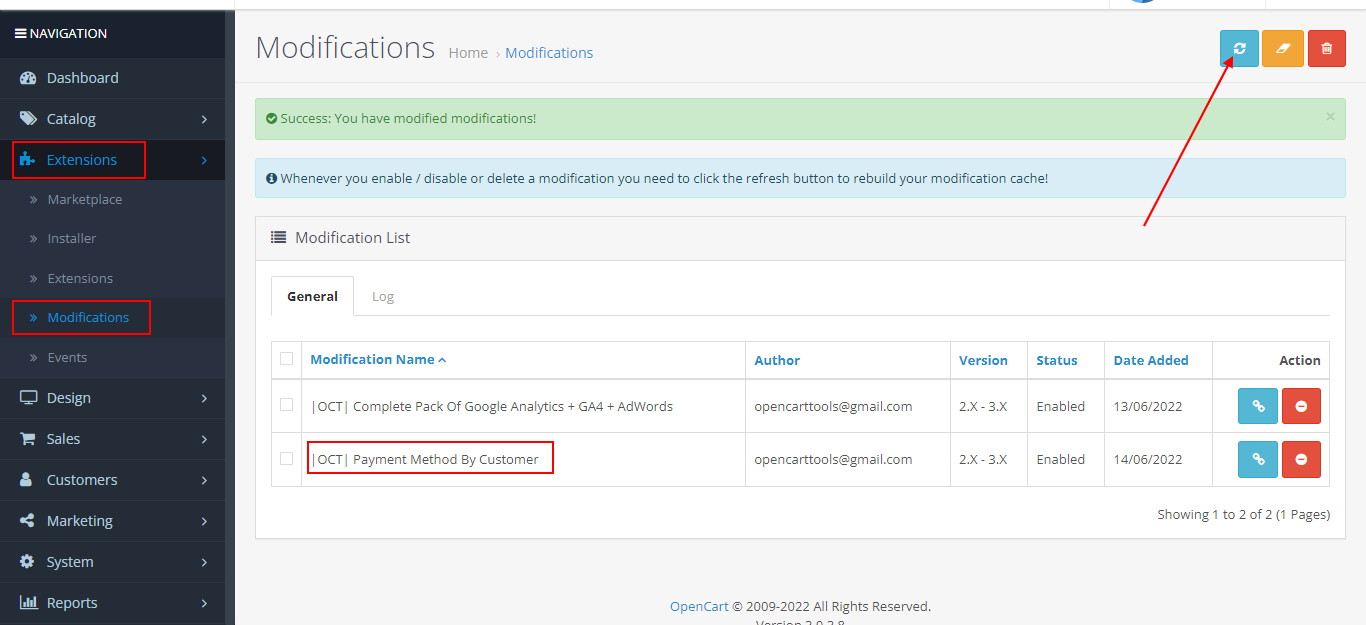
Task: Click the orange Clear eraser button
Action: click(1282, 48)
